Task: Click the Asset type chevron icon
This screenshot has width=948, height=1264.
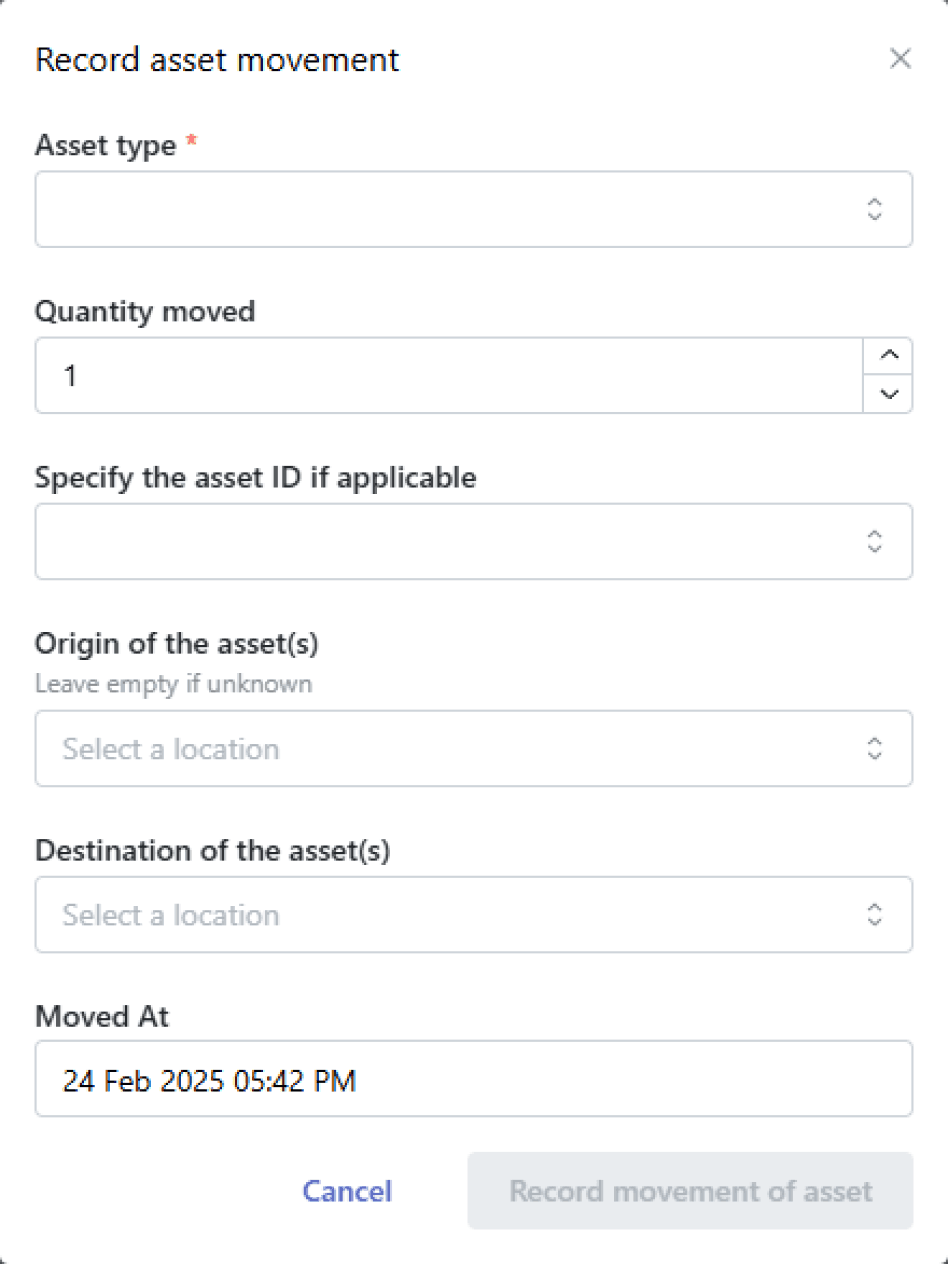Action: click(874, 209)
